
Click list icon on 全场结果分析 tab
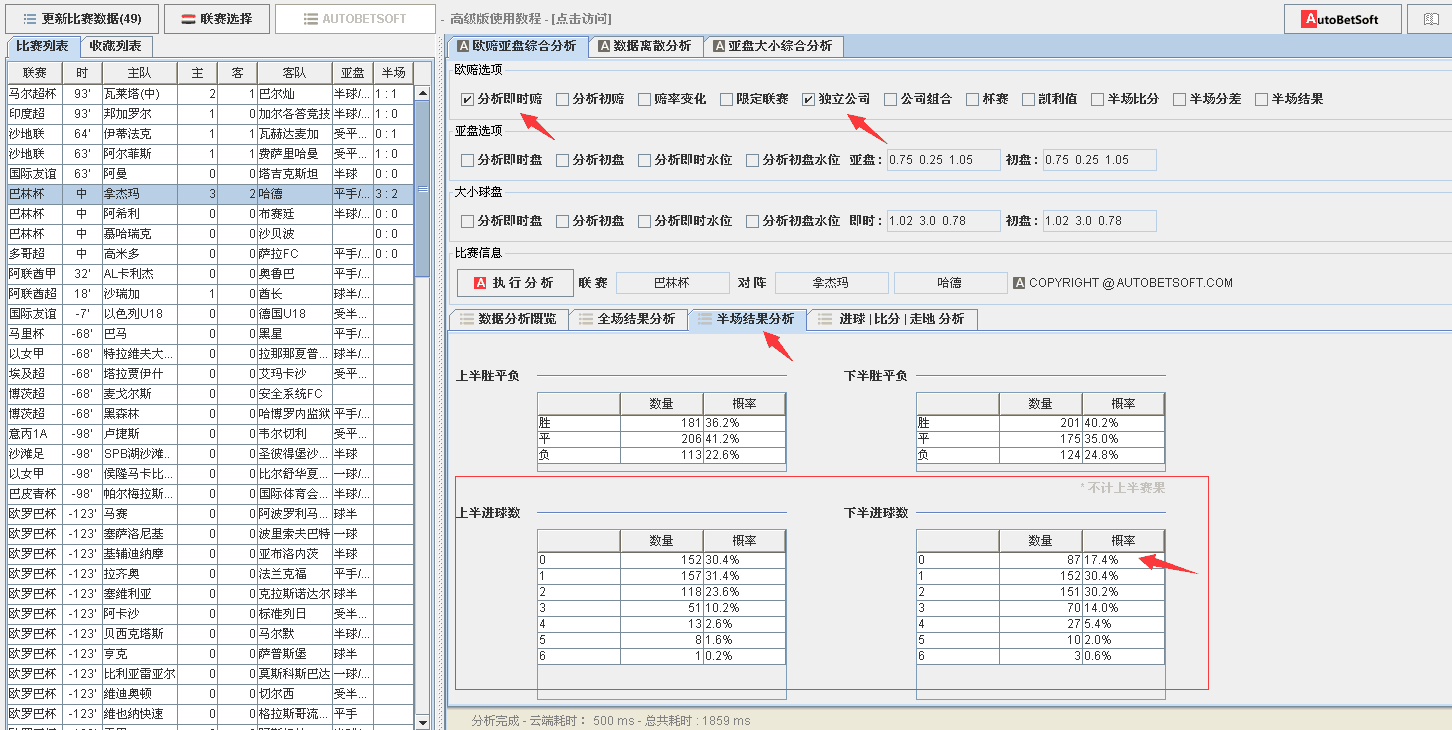coord(584,319)
